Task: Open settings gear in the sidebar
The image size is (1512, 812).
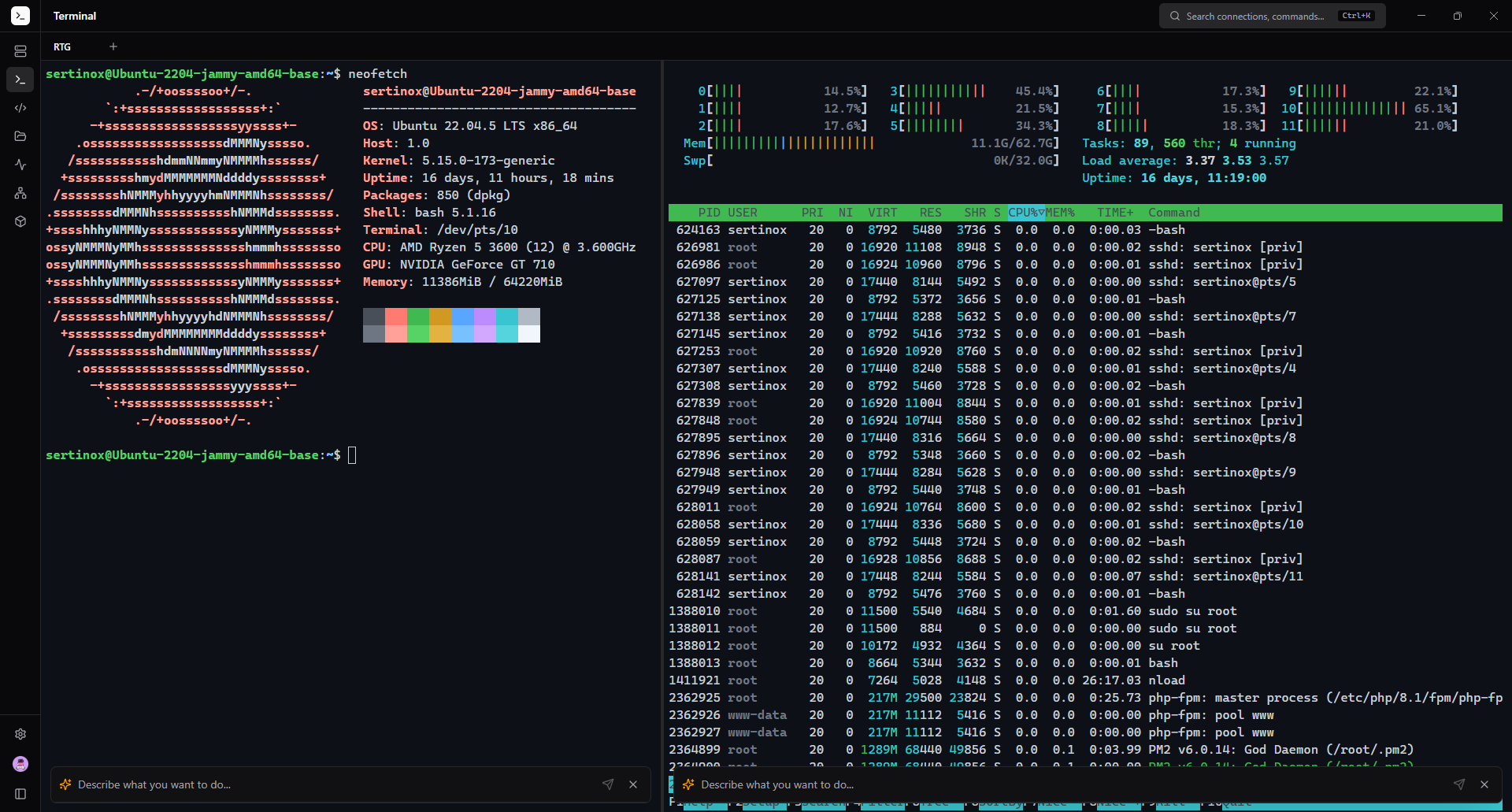Action: [20, 734]
